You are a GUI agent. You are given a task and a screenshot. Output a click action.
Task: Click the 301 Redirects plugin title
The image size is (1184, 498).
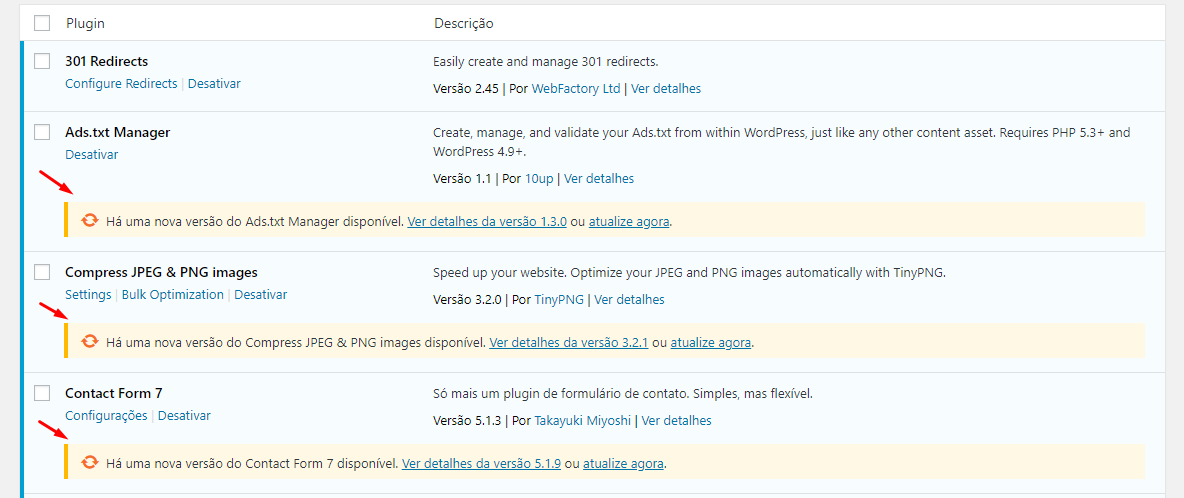click(x=106, y=61)
